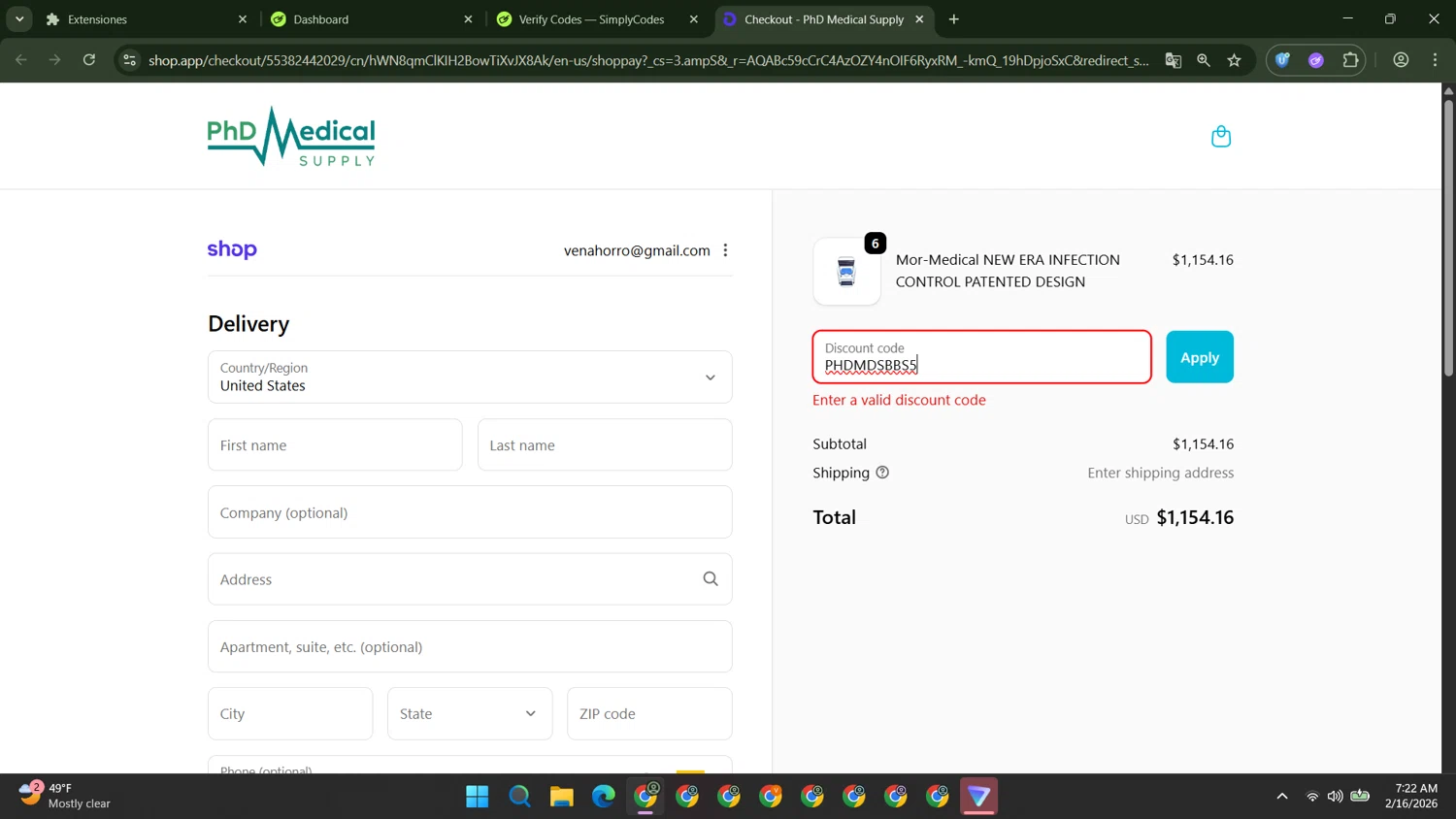Click the quantity badge 6 on product
This screenshot has width=1456, height=819.
pyautogui.click(x=875, y=244)
